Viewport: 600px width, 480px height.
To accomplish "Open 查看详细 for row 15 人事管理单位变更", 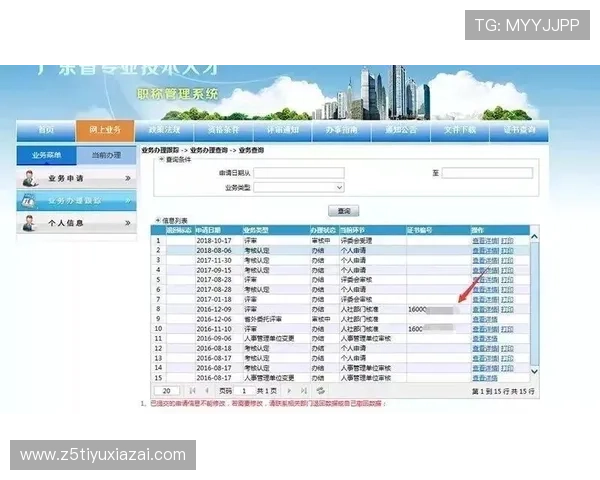I will coord(485,378).
